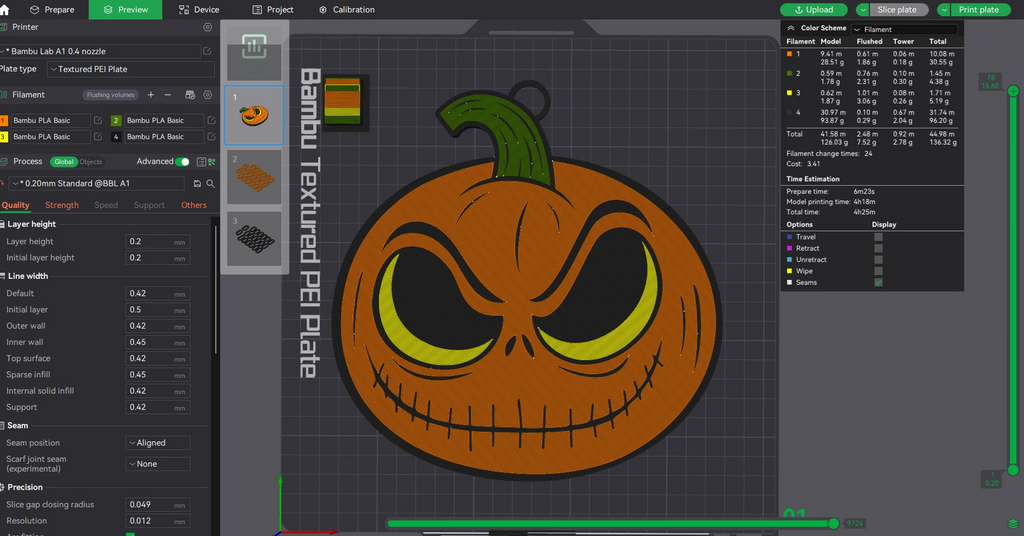Save the current process preset
The image size is (1024, 536).
point(197,184)
